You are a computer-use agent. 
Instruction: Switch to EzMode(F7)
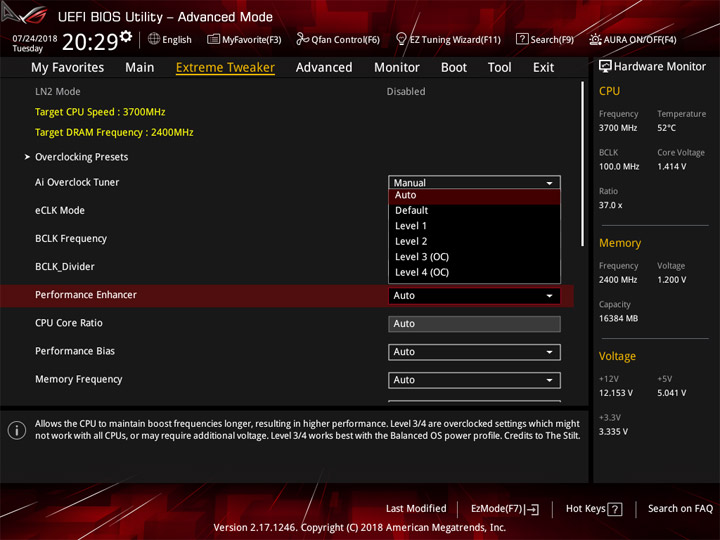tap(505, 509)
